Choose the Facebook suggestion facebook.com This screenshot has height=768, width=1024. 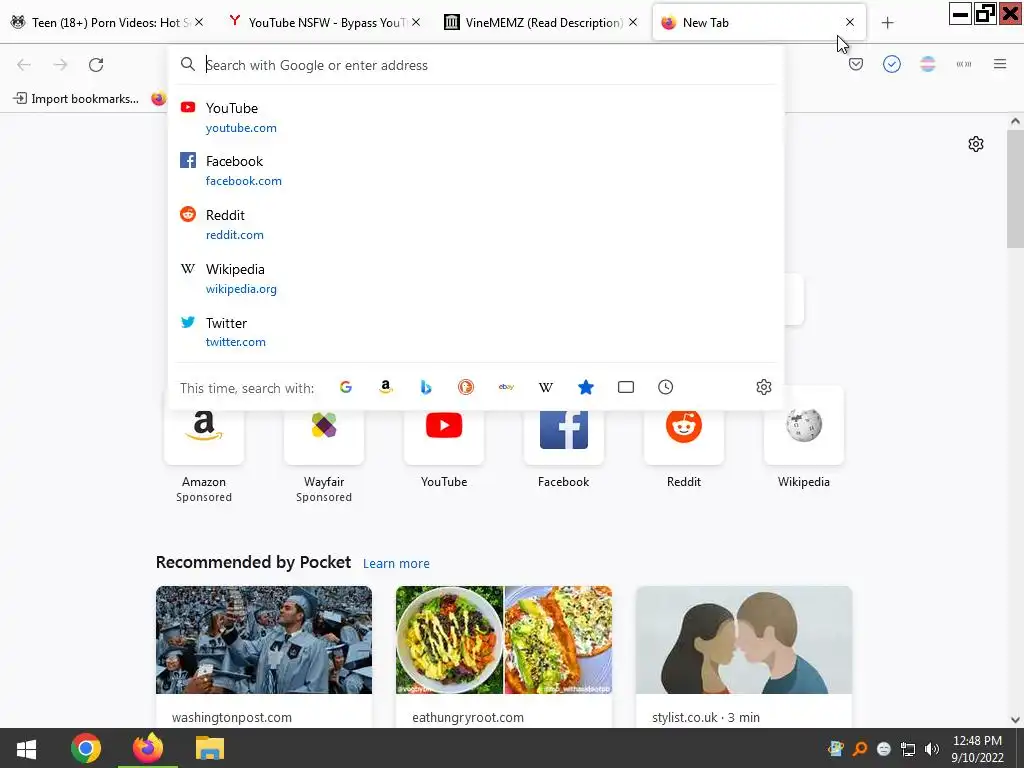(475, 170)
